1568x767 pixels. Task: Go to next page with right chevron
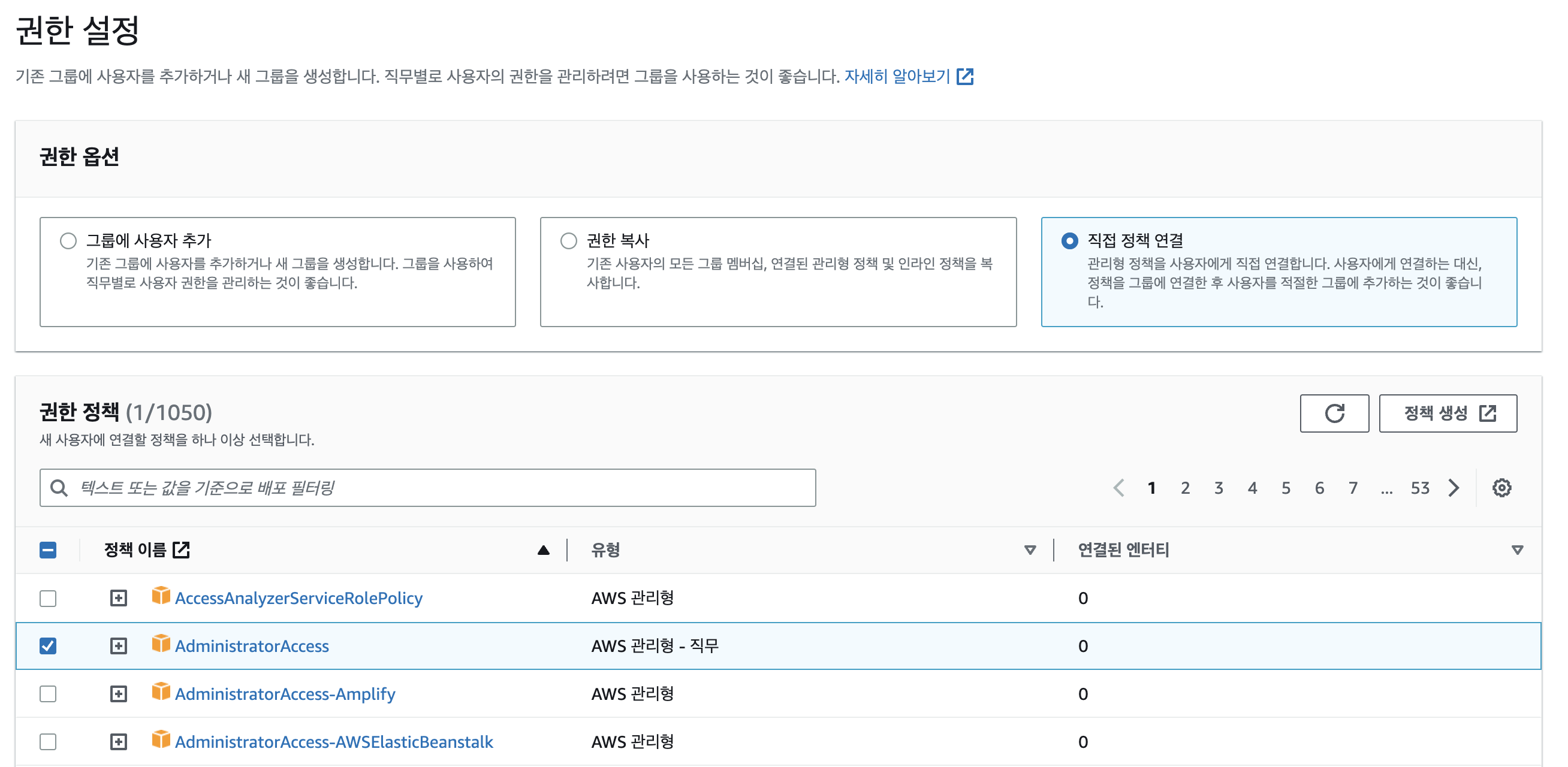1453,488
